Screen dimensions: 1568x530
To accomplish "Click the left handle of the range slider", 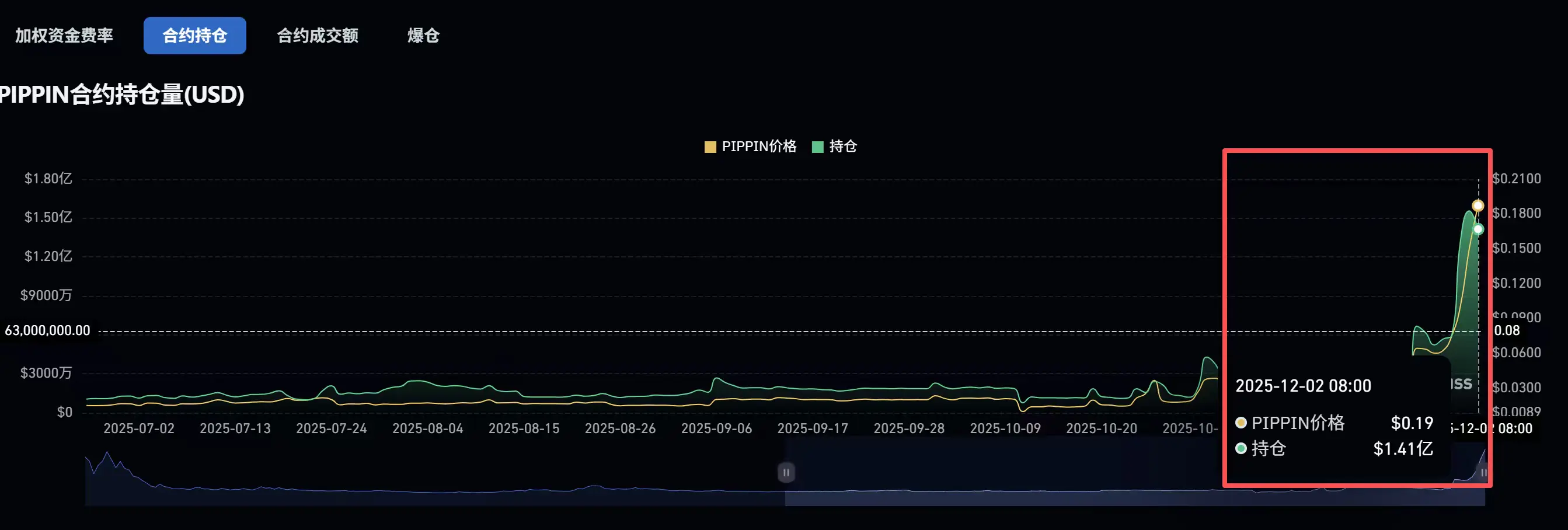I will point(786,472).
